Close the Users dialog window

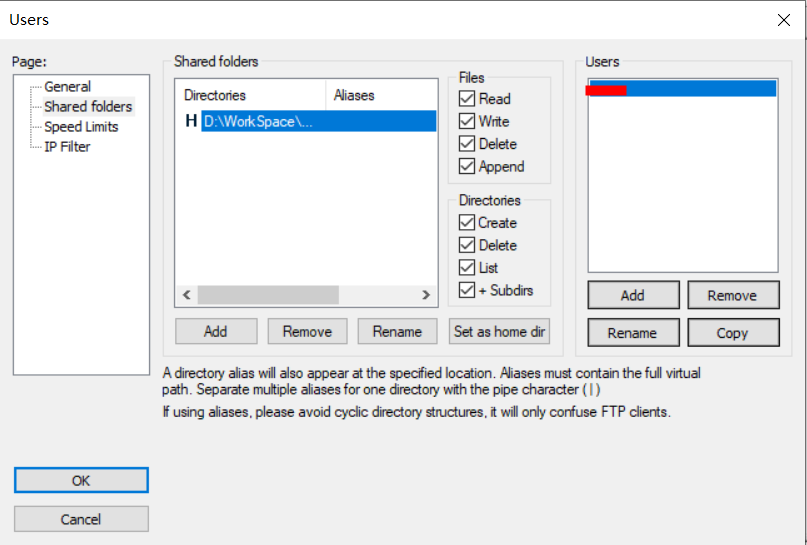[x=783, y=20]
